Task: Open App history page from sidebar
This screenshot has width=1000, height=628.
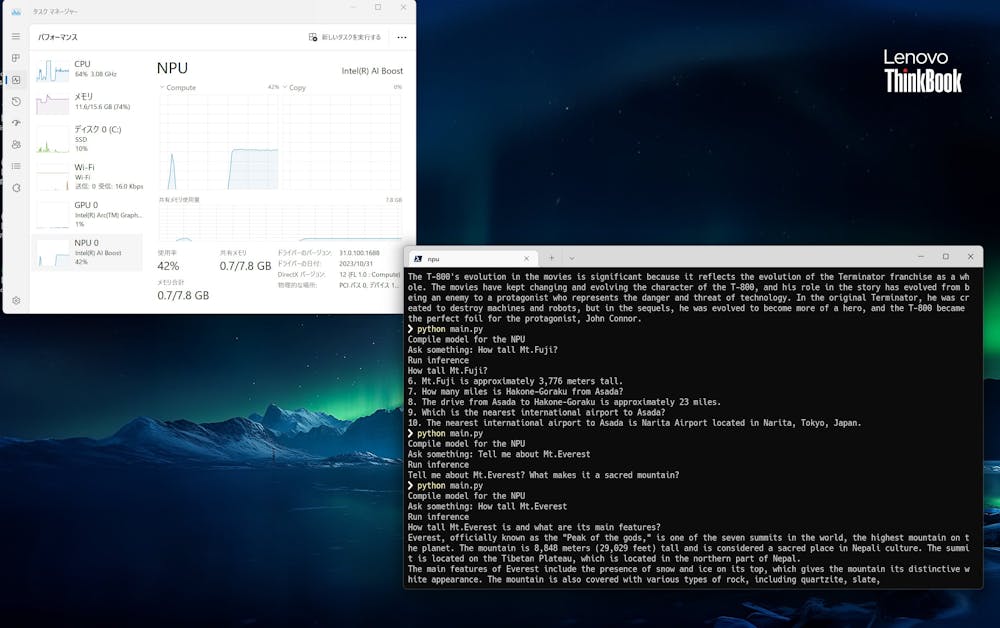Action: (x=16, y=101)
